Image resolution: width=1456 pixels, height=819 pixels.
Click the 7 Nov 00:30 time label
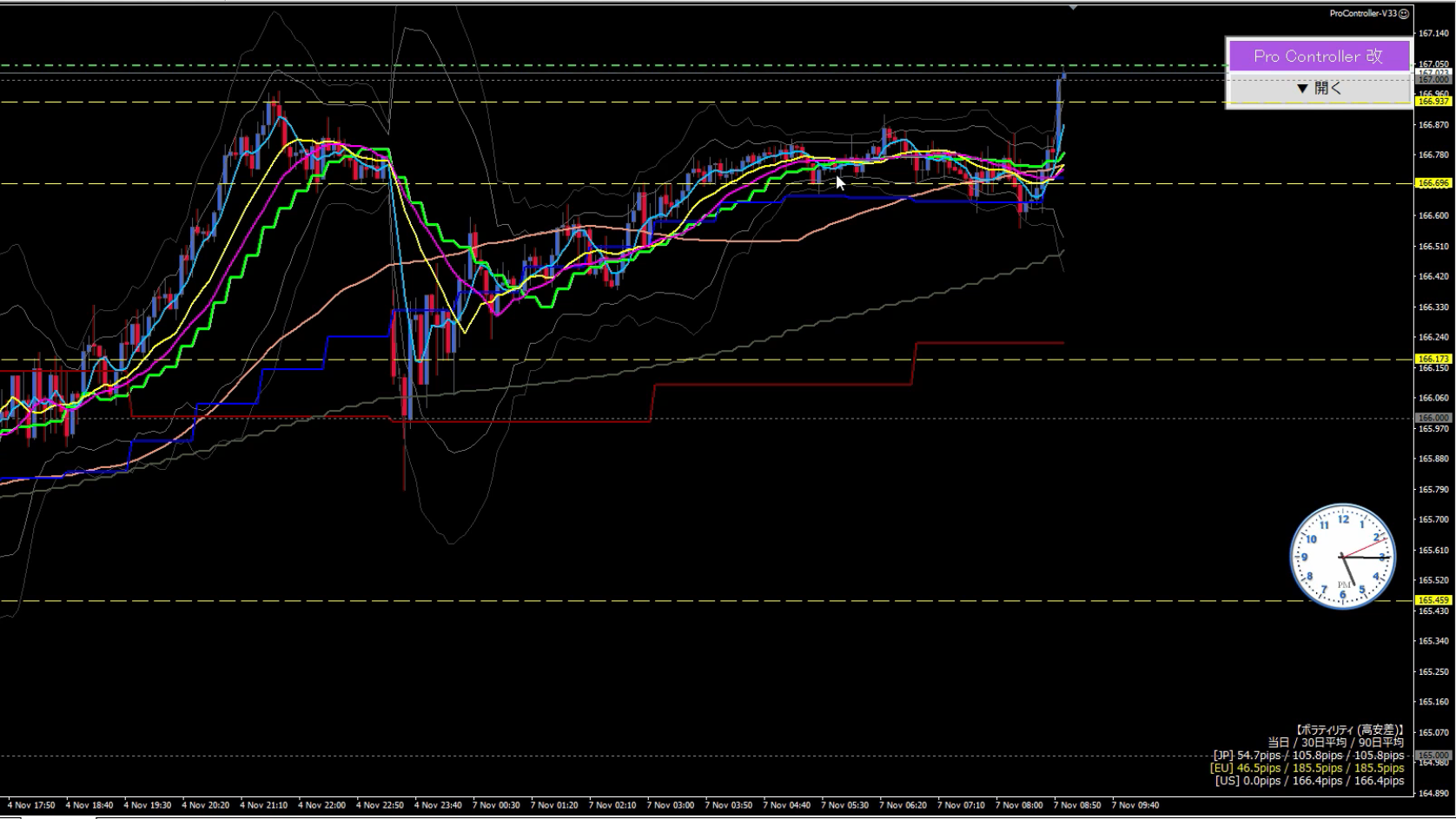tap(496, 805)
